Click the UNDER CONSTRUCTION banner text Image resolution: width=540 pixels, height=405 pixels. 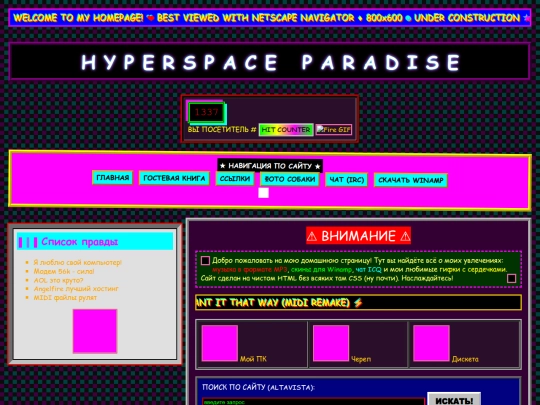pos(467,18)
